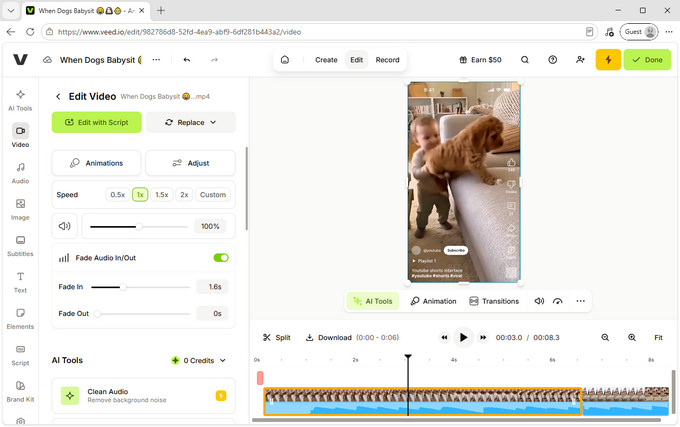Select the Clean Audio tool

(x=144, y=395)
